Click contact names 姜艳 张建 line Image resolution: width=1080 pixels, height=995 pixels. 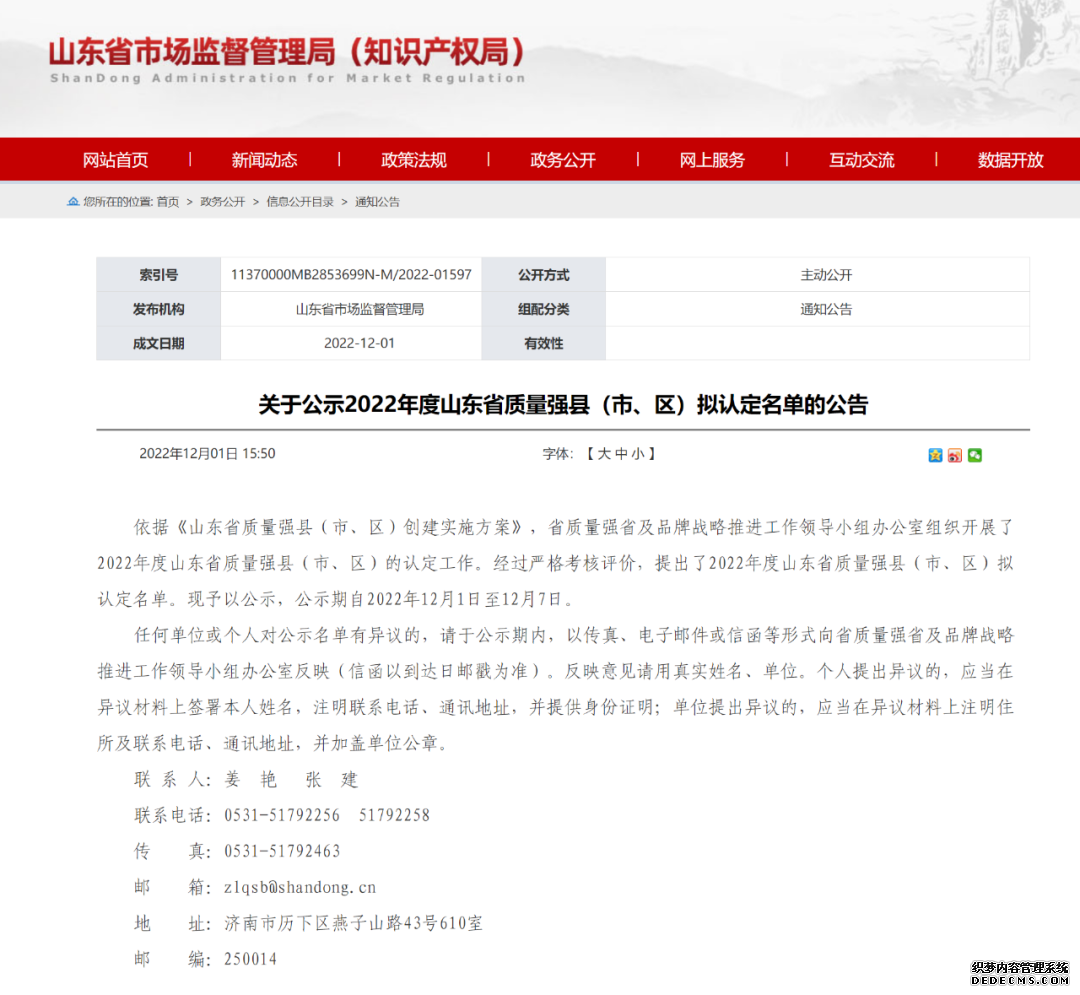291,779
